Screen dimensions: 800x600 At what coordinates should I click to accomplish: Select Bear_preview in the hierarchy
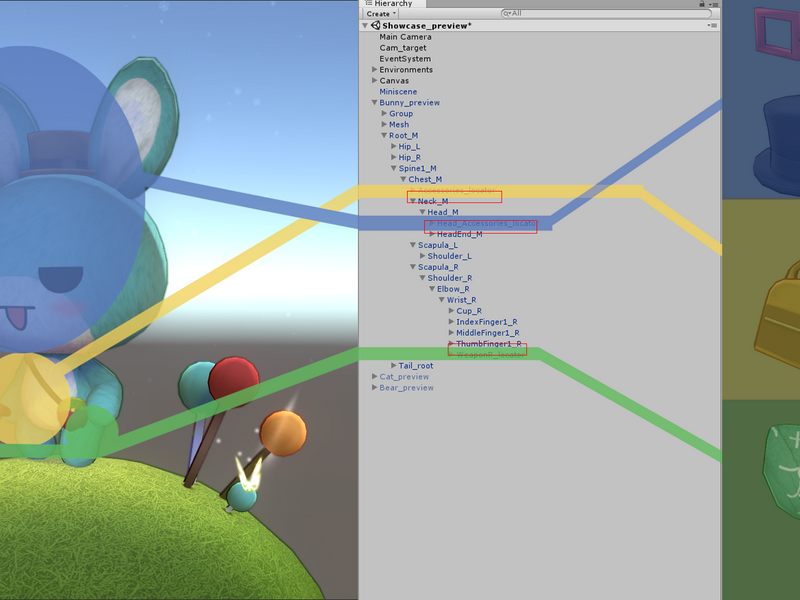pos(406,388)
